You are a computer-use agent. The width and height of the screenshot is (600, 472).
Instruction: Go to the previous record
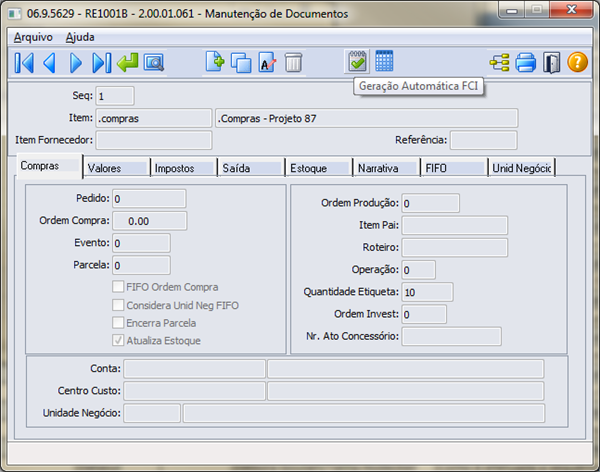[x=50, y=63]
